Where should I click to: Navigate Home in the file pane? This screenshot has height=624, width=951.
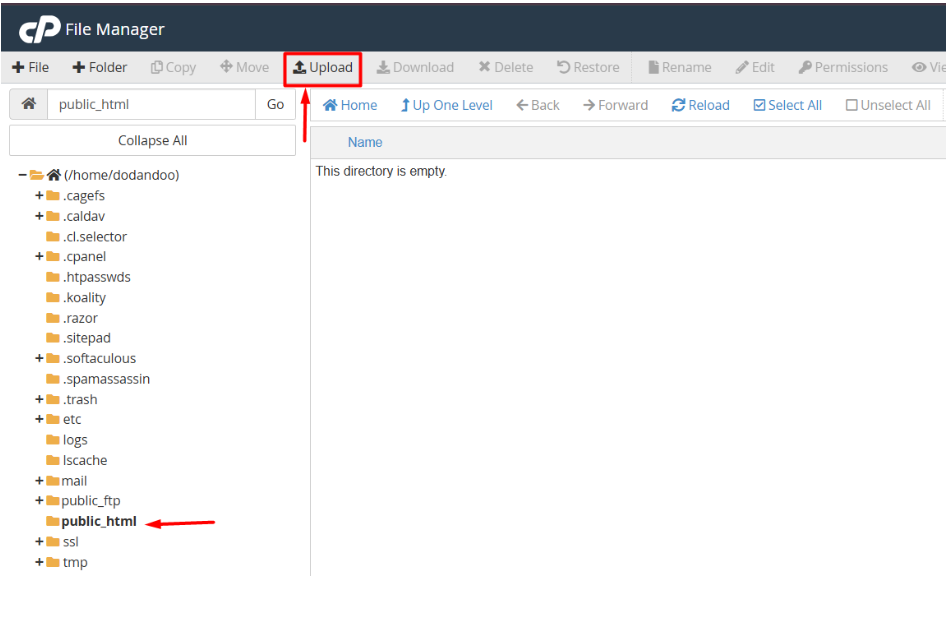[350, 105]
